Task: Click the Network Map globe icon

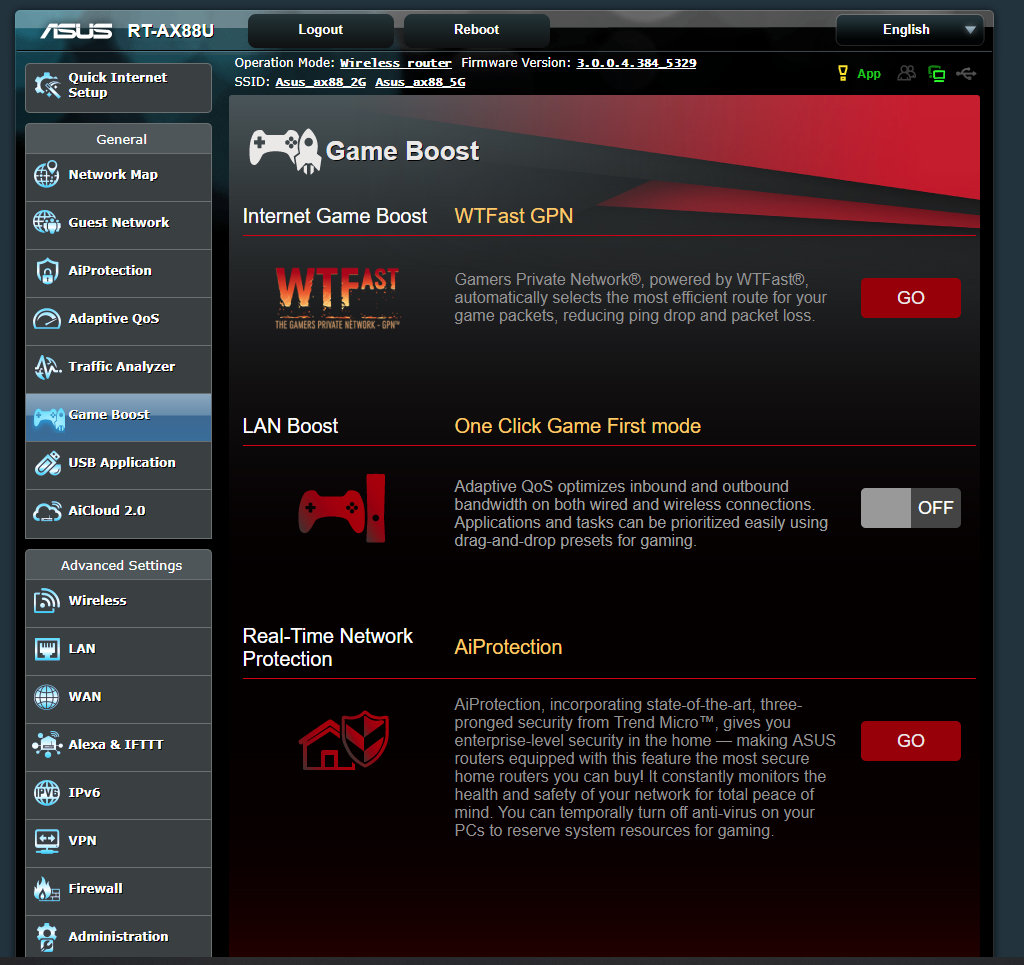Action: 46,175
